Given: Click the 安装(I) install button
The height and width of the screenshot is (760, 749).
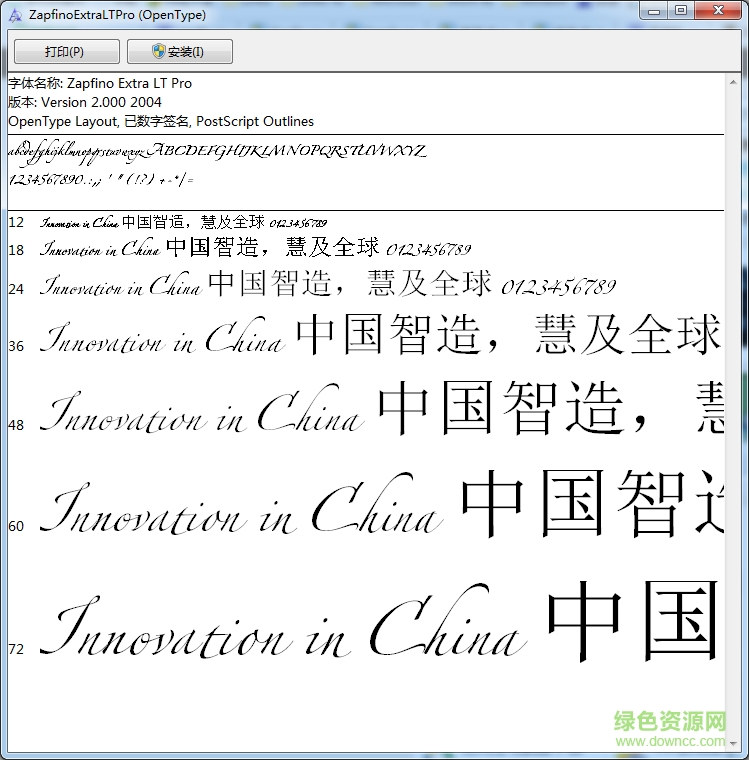Looking at the screenshot, I should tap(180, 51).
